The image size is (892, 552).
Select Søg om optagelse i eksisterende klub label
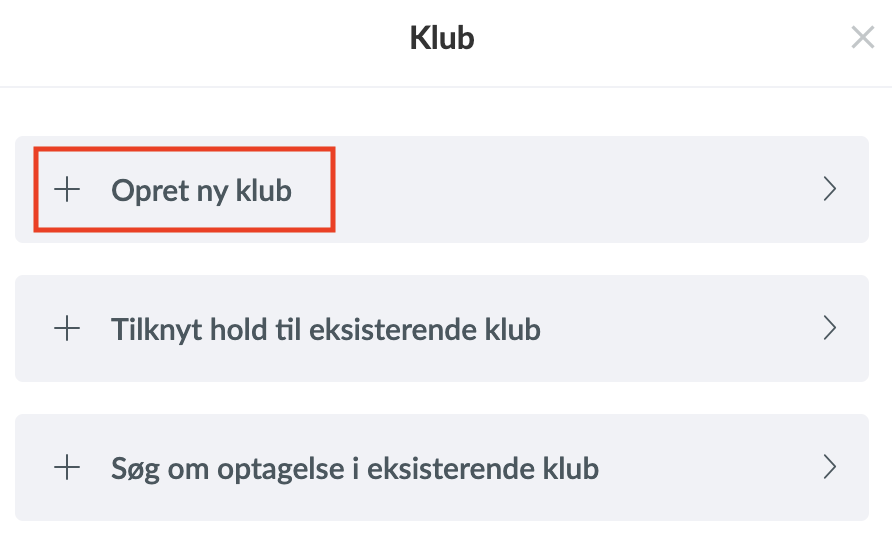(x=355, y=469)
